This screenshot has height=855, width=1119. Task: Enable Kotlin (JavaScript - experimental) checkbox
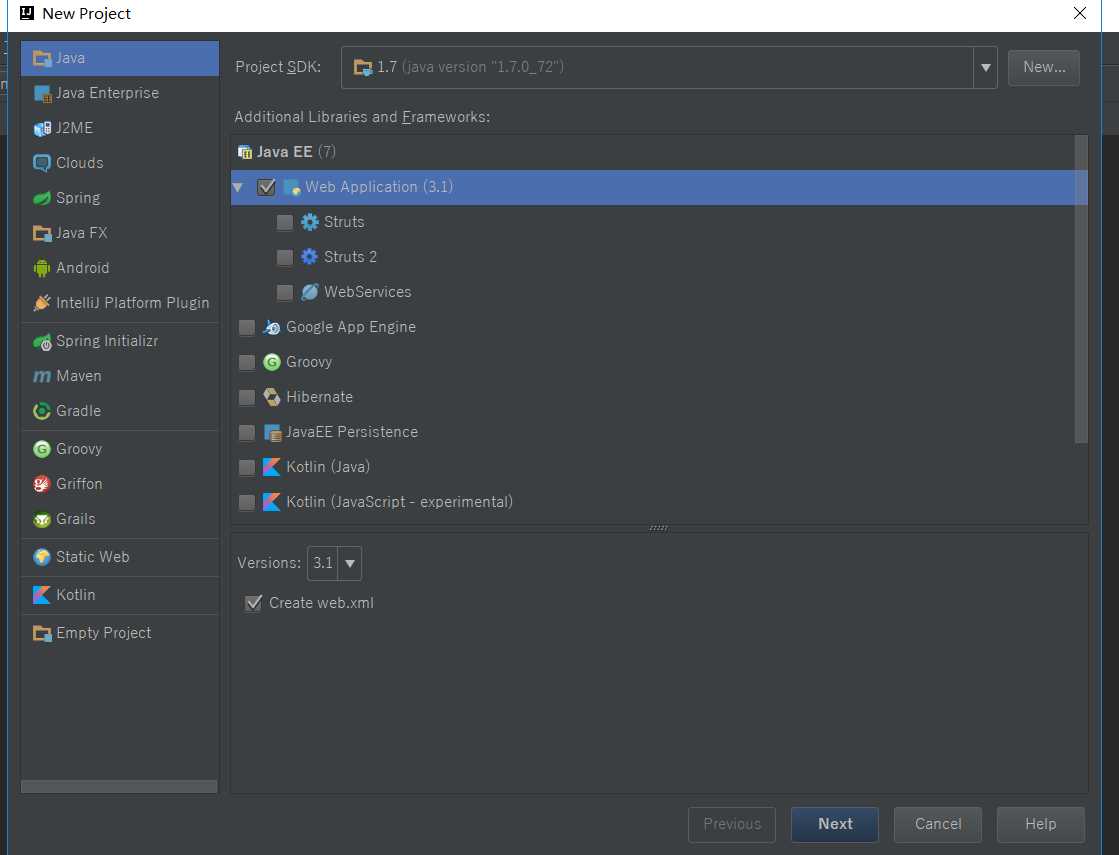(x=246, y=502)
